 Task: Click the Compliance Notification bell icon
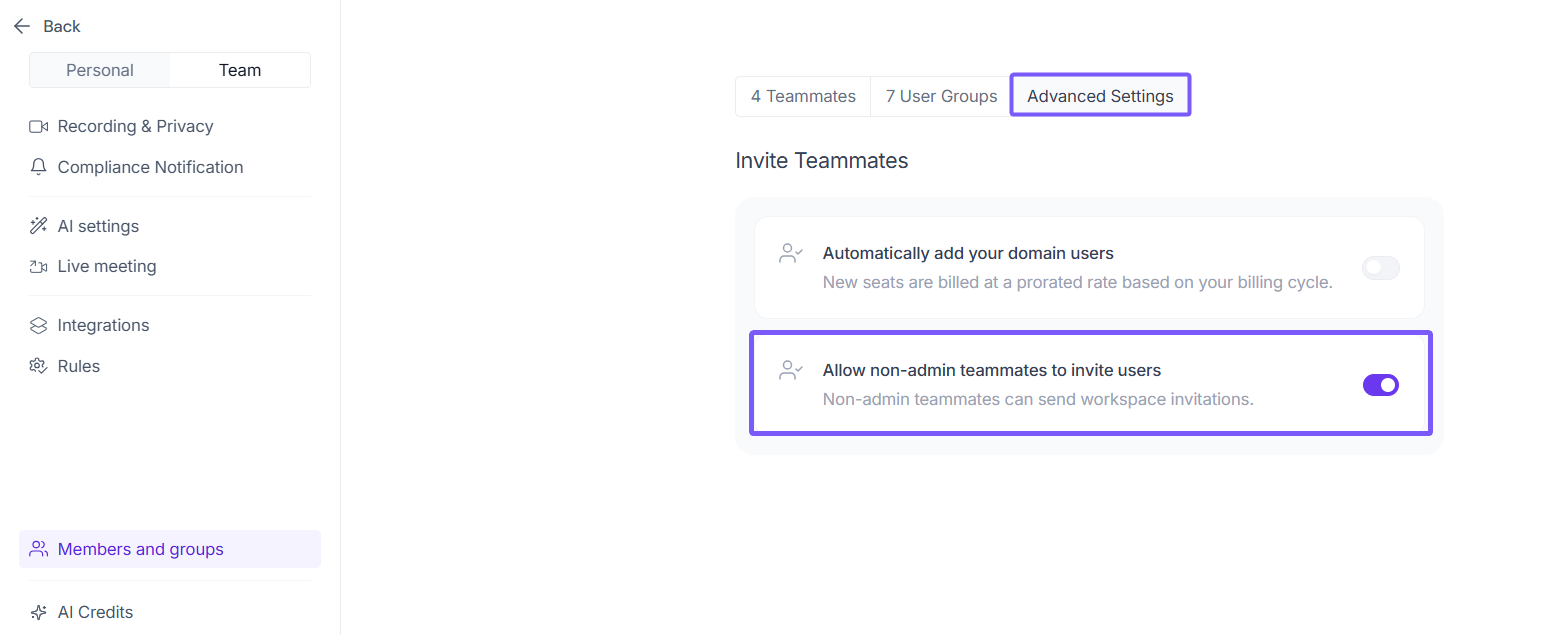(x=39, y=167)
